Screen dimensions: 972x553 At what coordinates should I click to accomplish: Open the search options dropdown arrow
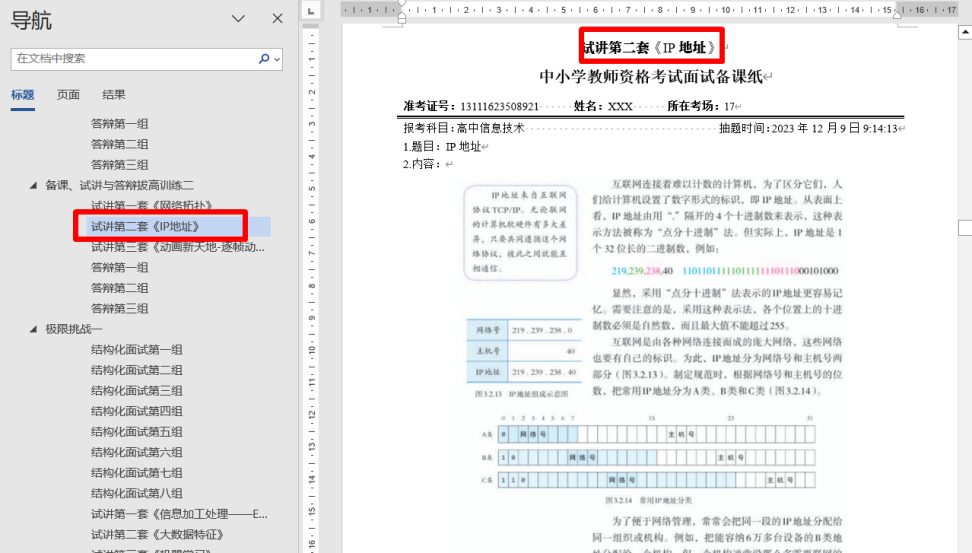[x=276, y=60]
